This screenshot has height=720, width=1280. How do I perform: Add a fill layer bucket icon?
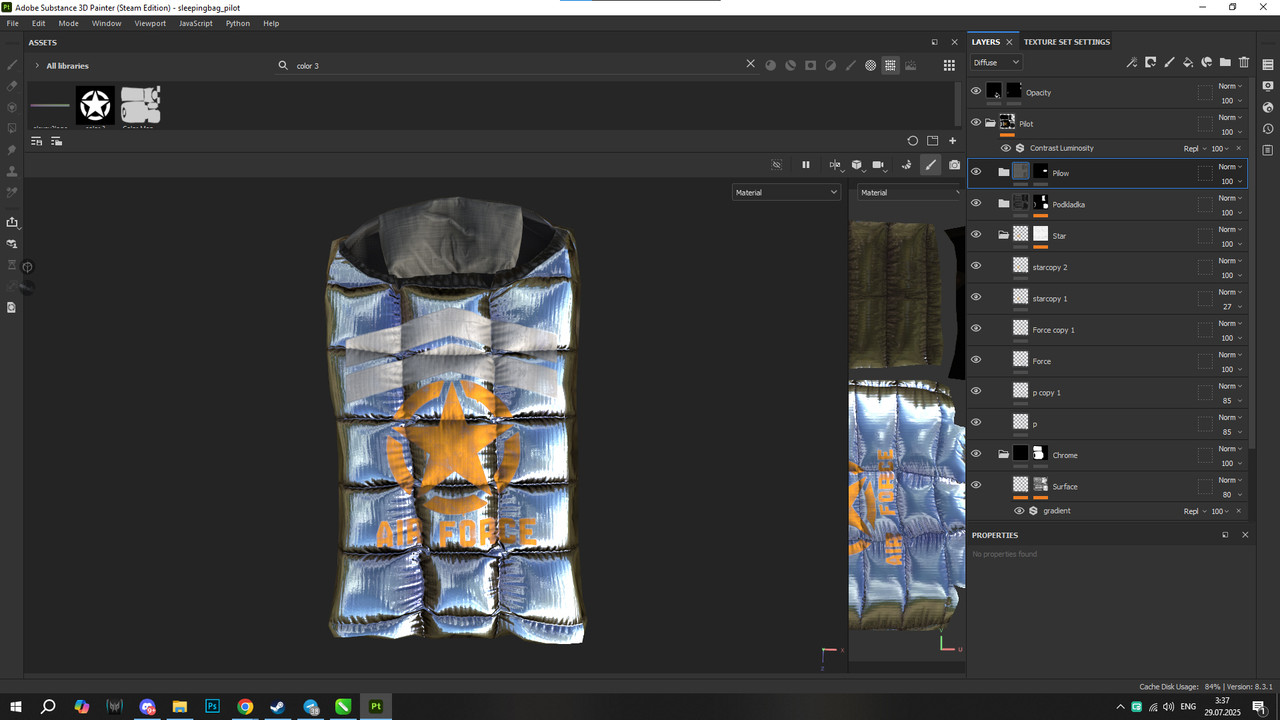point(1188,62)
